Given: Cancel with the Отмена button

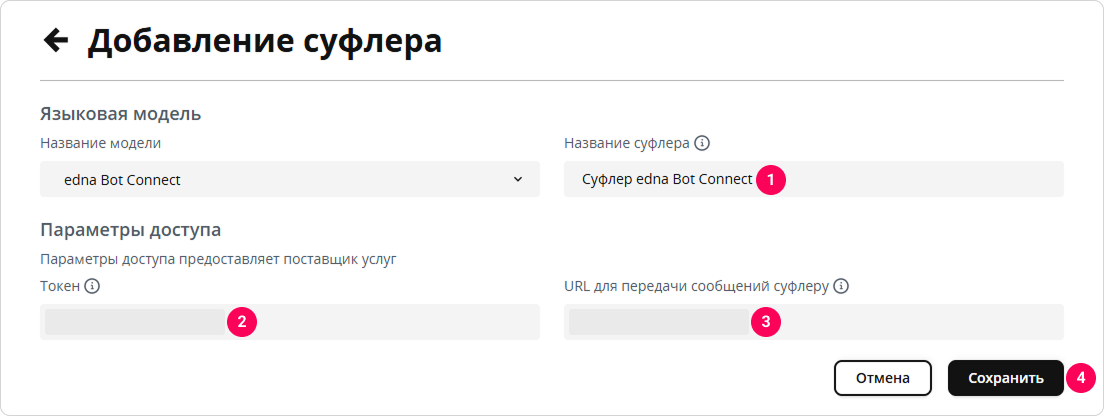Looking at the screenshot, I should click(883, 378).
